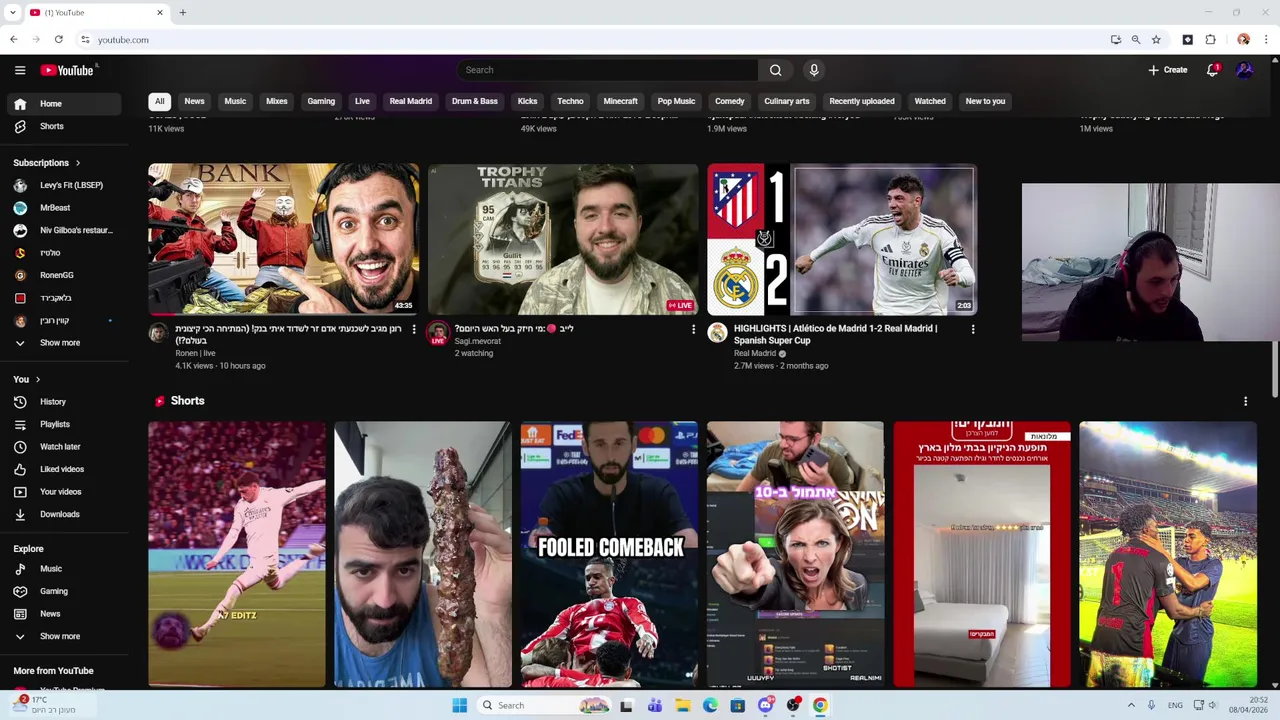
Task: Open options menu for Ronen video
Action: (x=414, y=329)
